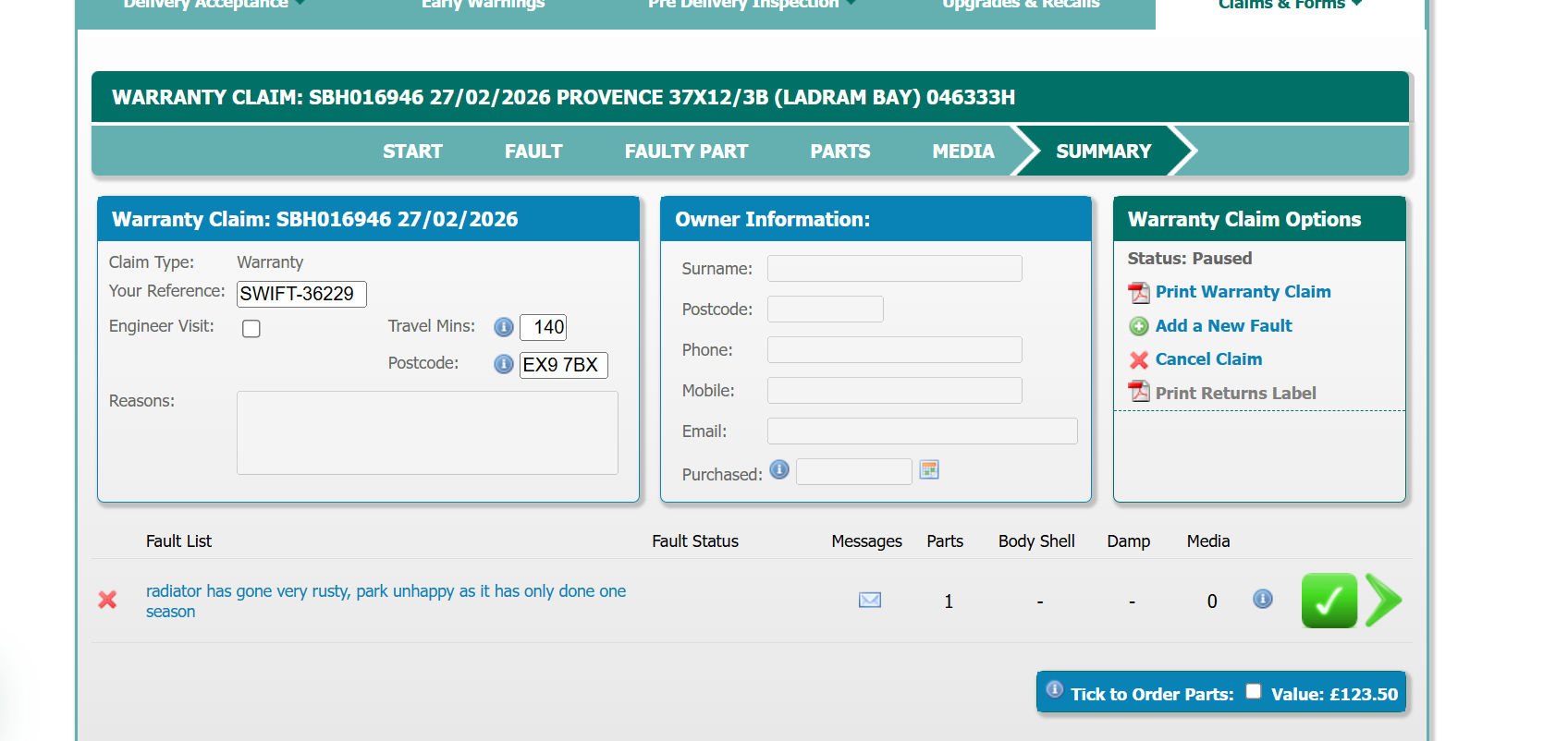
Task: Click the Purchased info icon
Action: tap(779, 470)
